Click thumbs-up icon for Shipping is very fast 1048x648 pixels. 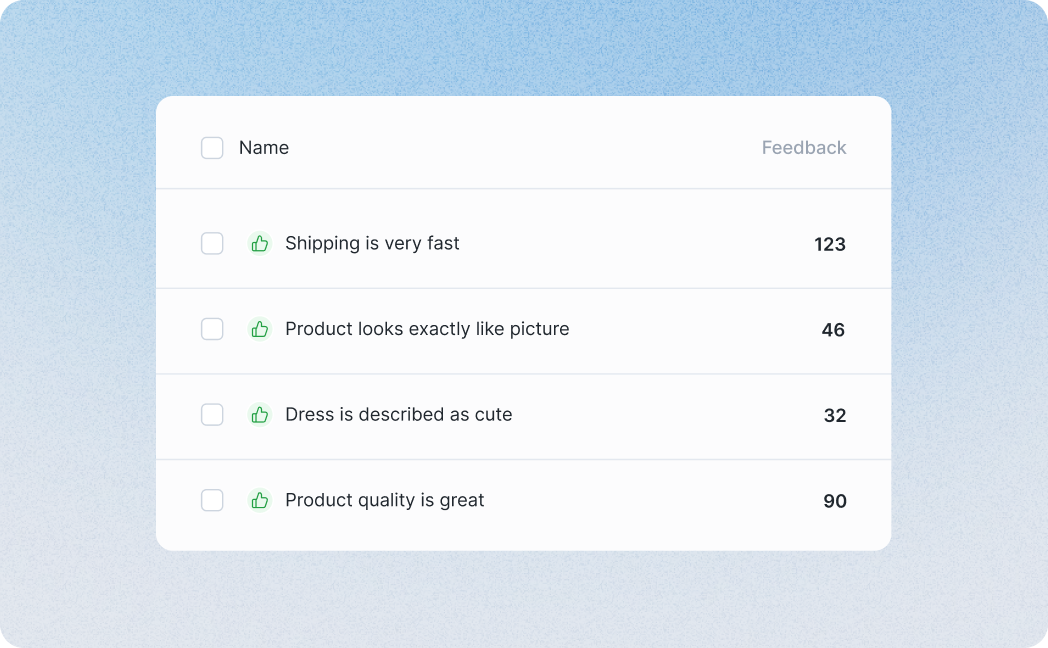[259, 244]
